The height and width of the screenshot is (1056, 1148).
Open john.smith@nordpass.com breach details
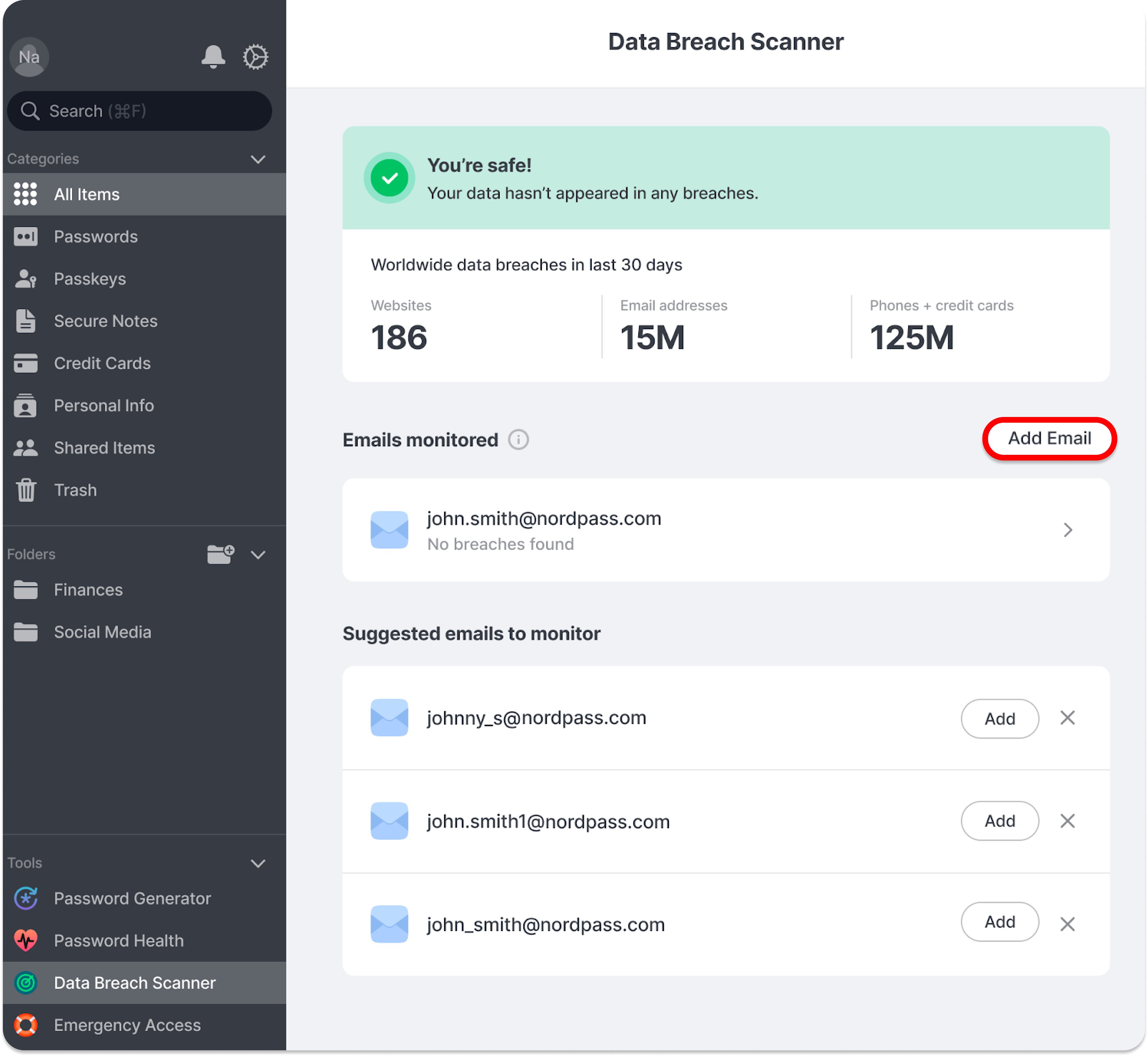[x=726, y=530]
